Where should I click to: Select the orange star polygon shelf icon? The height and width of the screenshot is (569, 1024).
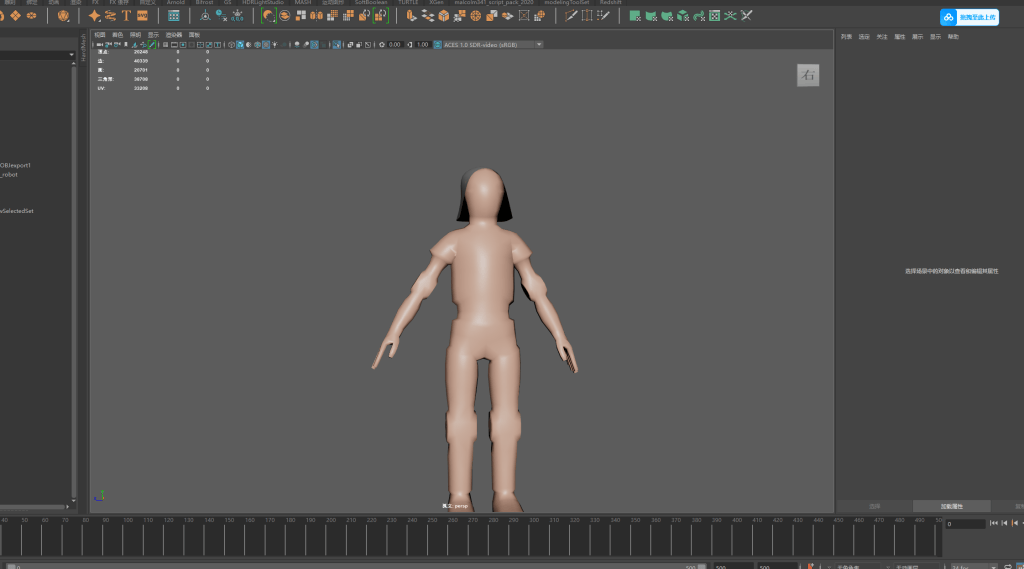click(95, 16)
